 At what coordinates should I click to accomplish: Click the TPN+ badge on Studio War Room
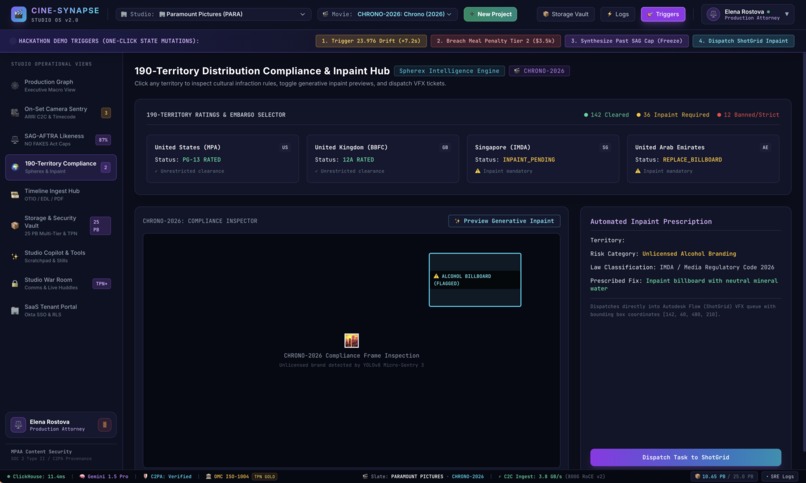[x=102, y=283]
